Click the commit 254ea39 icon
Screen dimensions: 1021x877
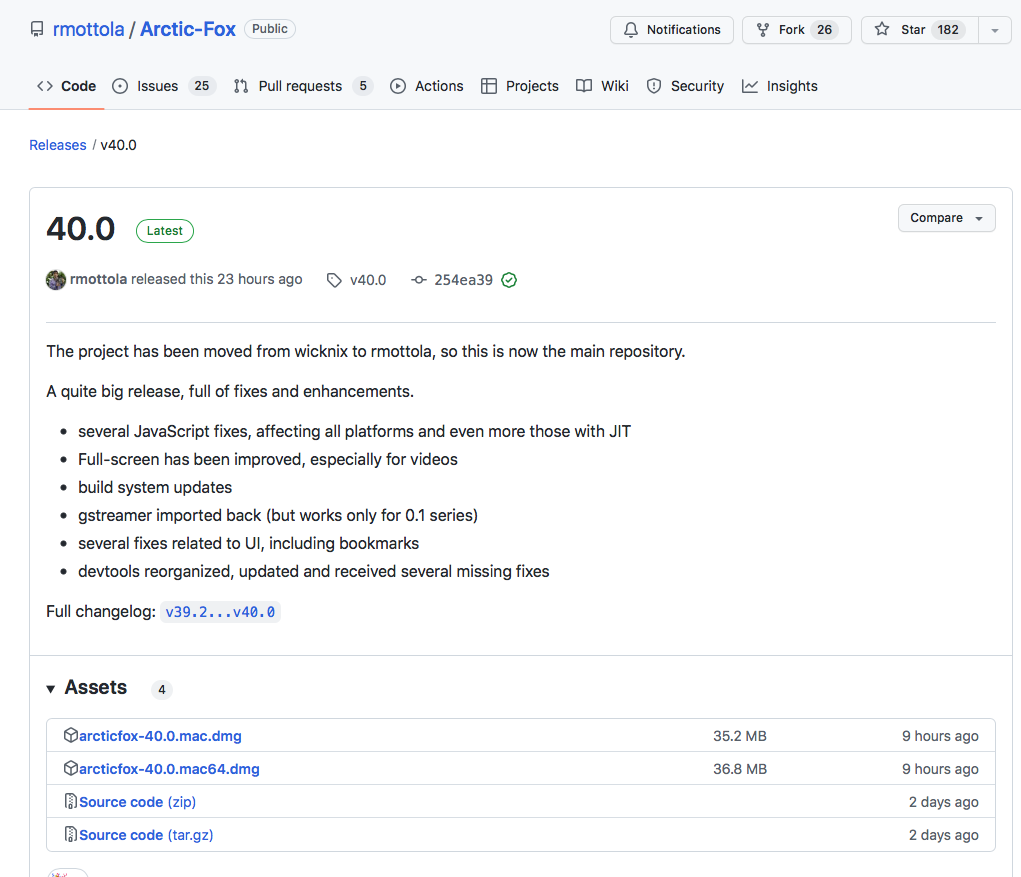click(x=419, y=281)
